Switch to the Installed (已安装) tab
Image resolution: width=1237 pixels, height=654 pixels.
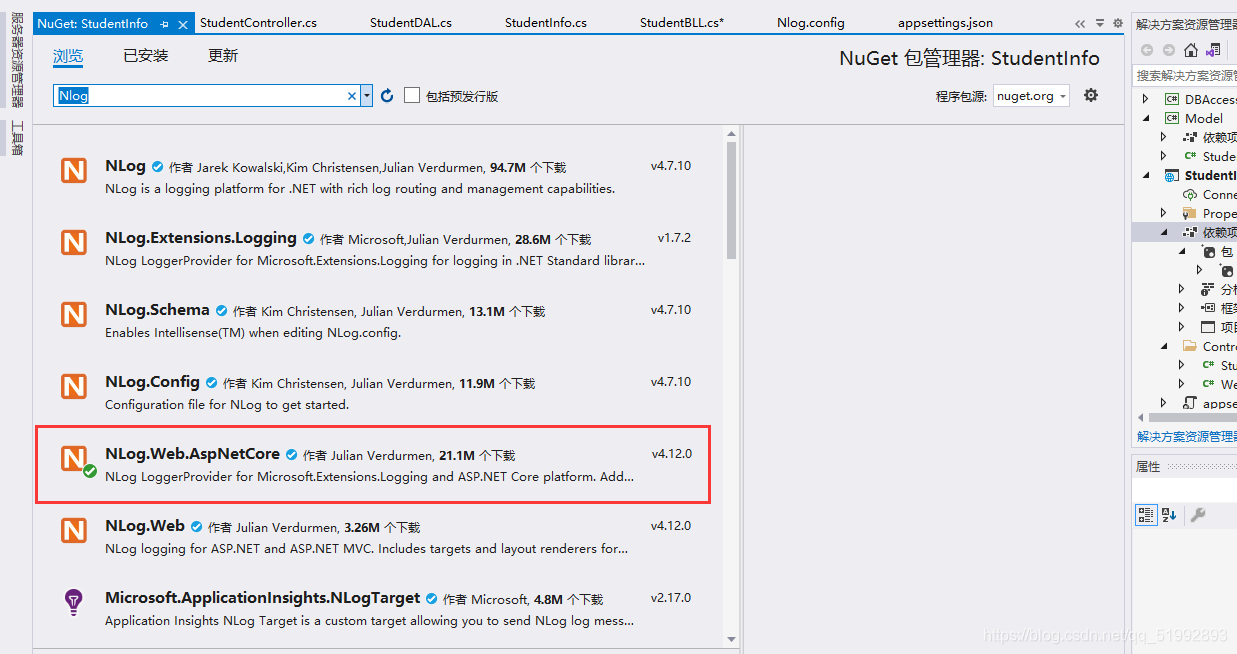tap(146, 56)
